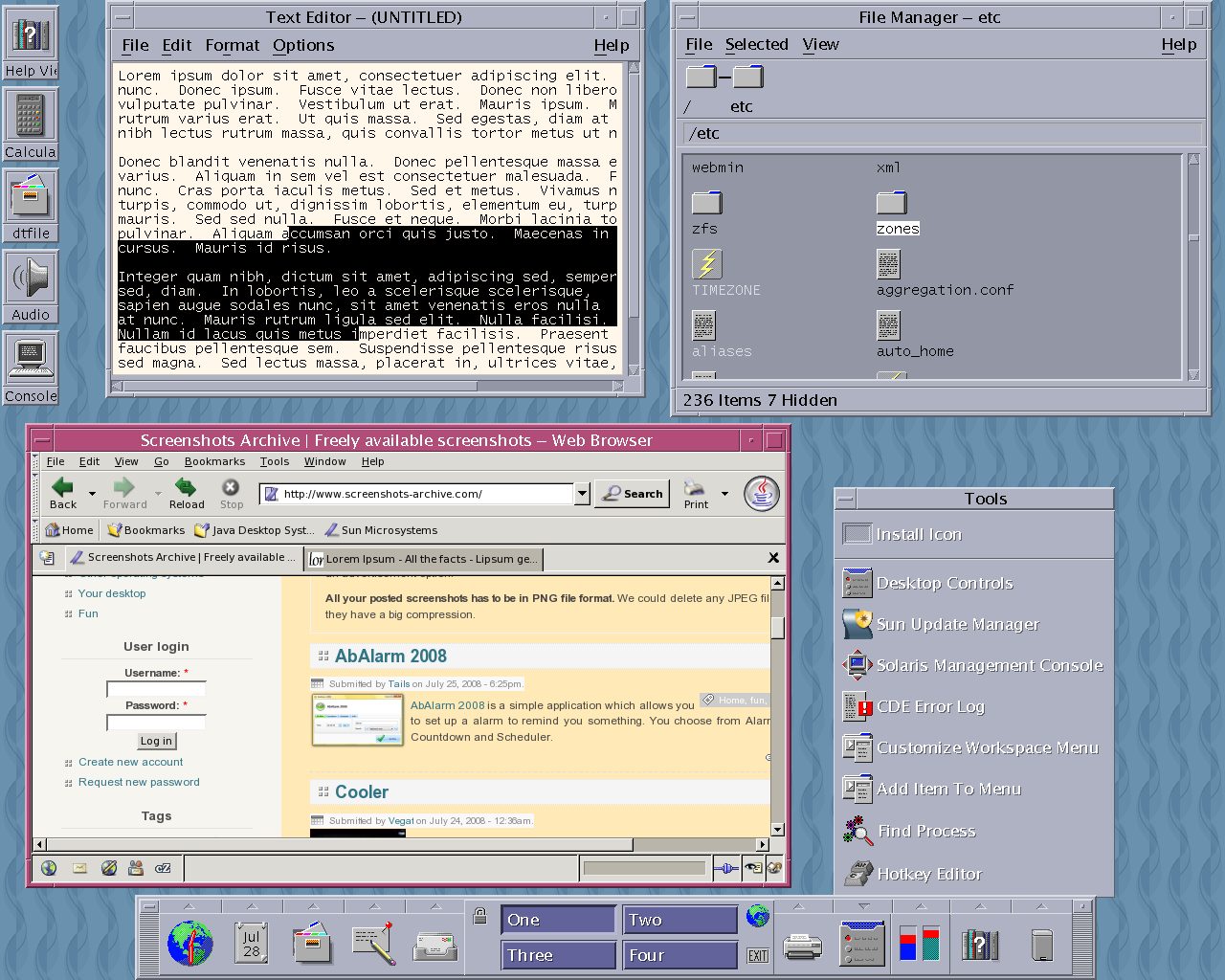Screen dimensions: 1225x980
Task: Open the Print button dropdown arrow
Action: tap(724, 494)
